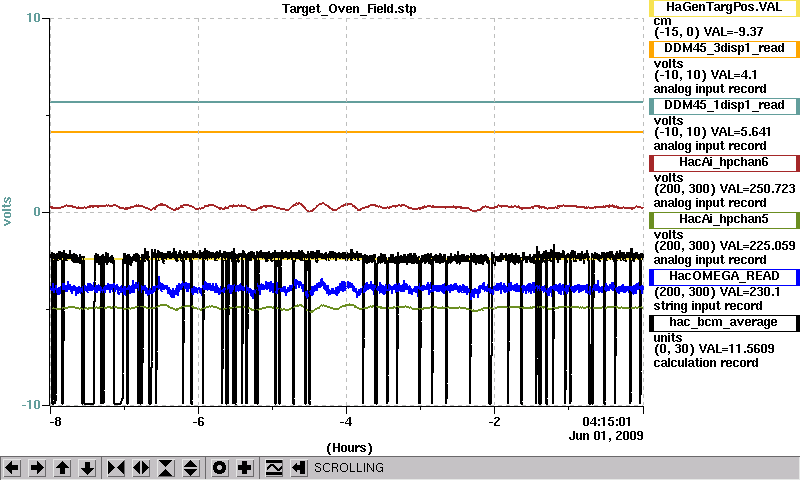Select the HacAi_hpchan5 green legend entry

(x=724, y=220)
